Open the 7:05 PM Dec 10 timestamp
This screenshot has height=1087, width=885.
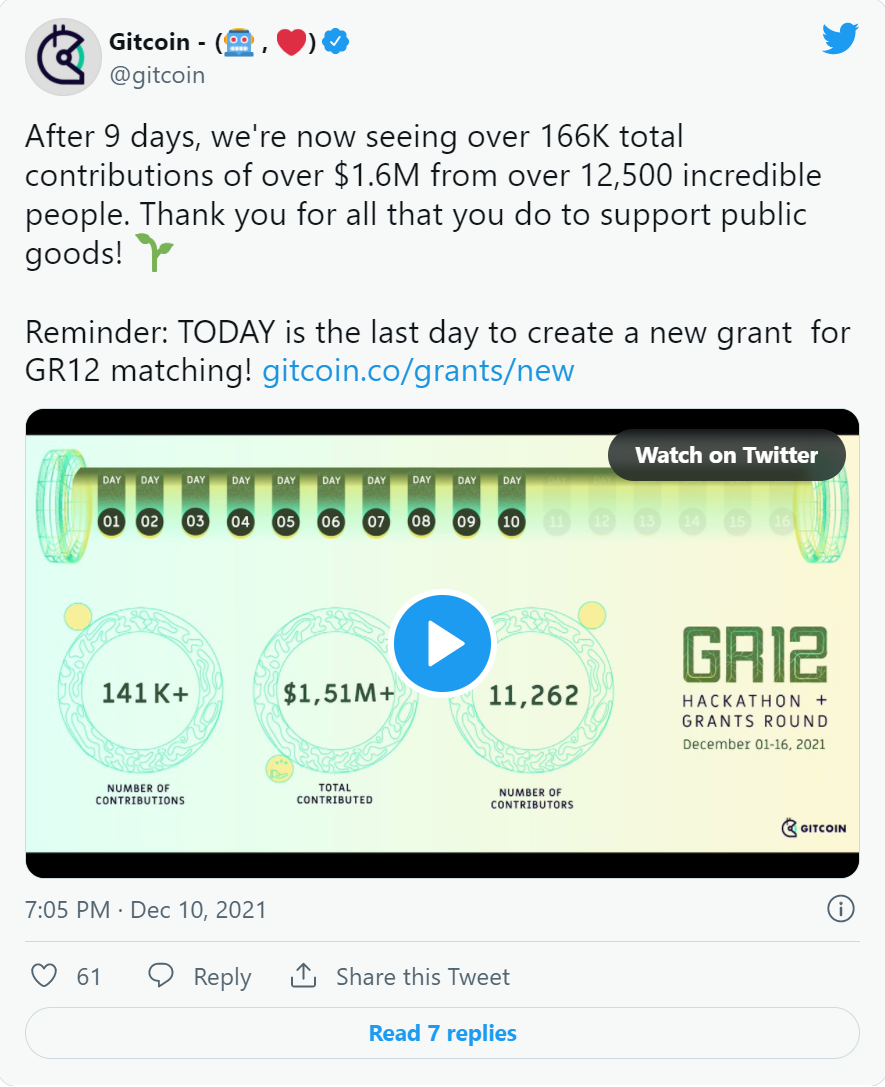(x=146, y=910)
